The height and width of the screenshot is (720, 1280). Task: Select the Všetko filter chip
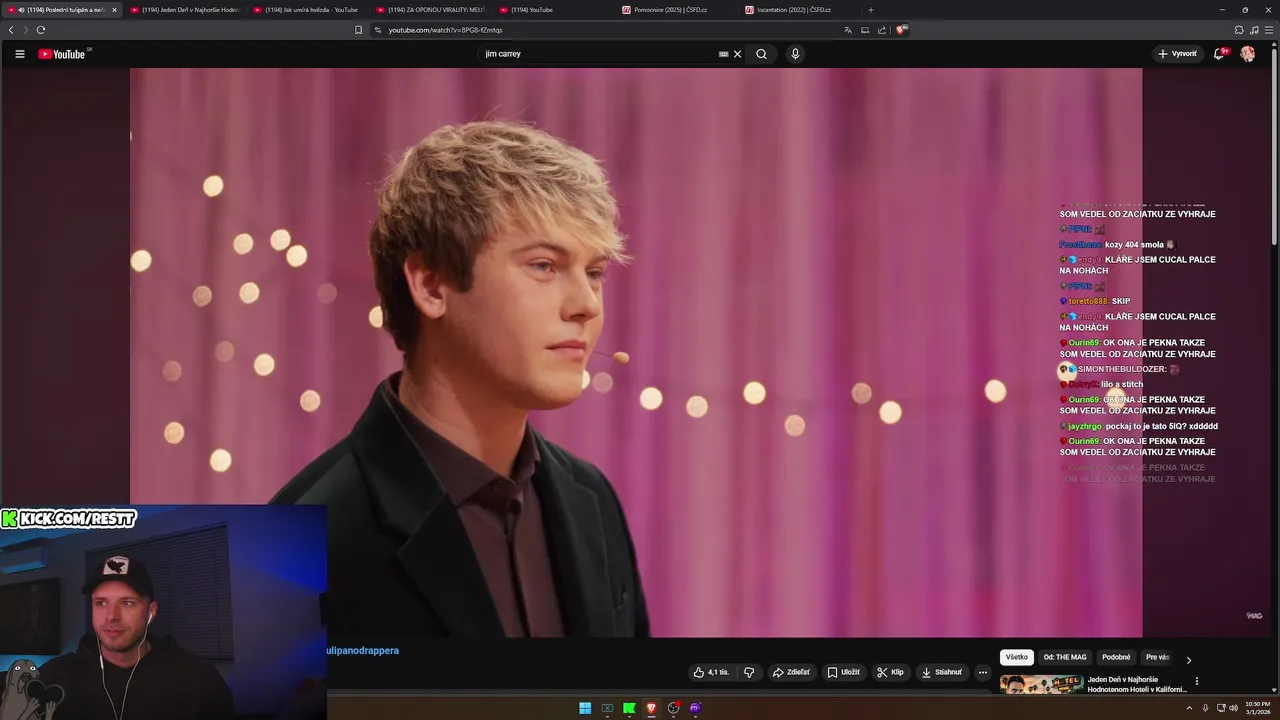pyautogui.click(x=1017, y=657)
